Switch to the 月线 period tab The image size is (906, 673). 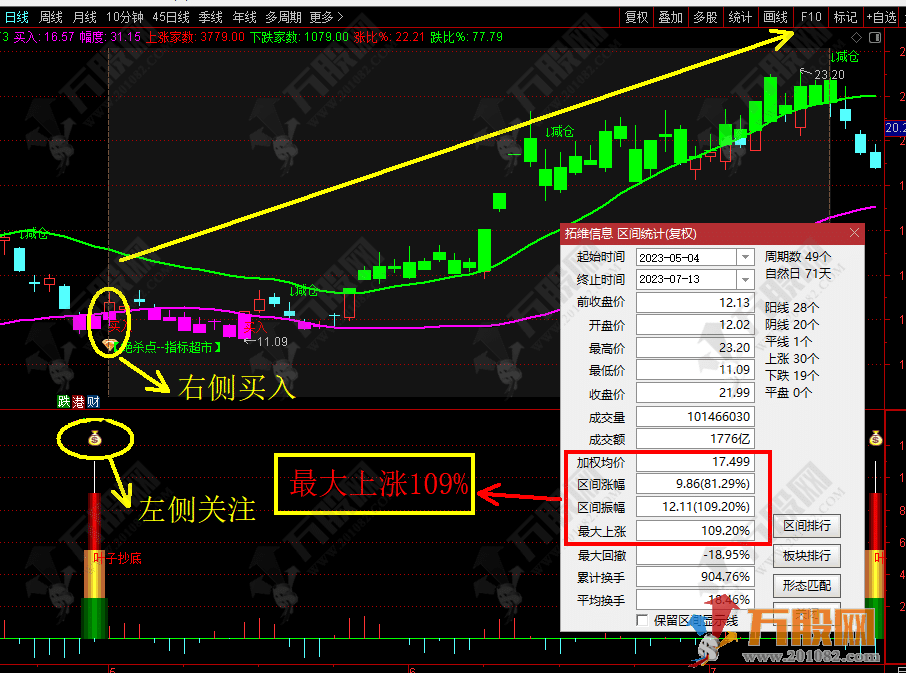click(84, 17)
